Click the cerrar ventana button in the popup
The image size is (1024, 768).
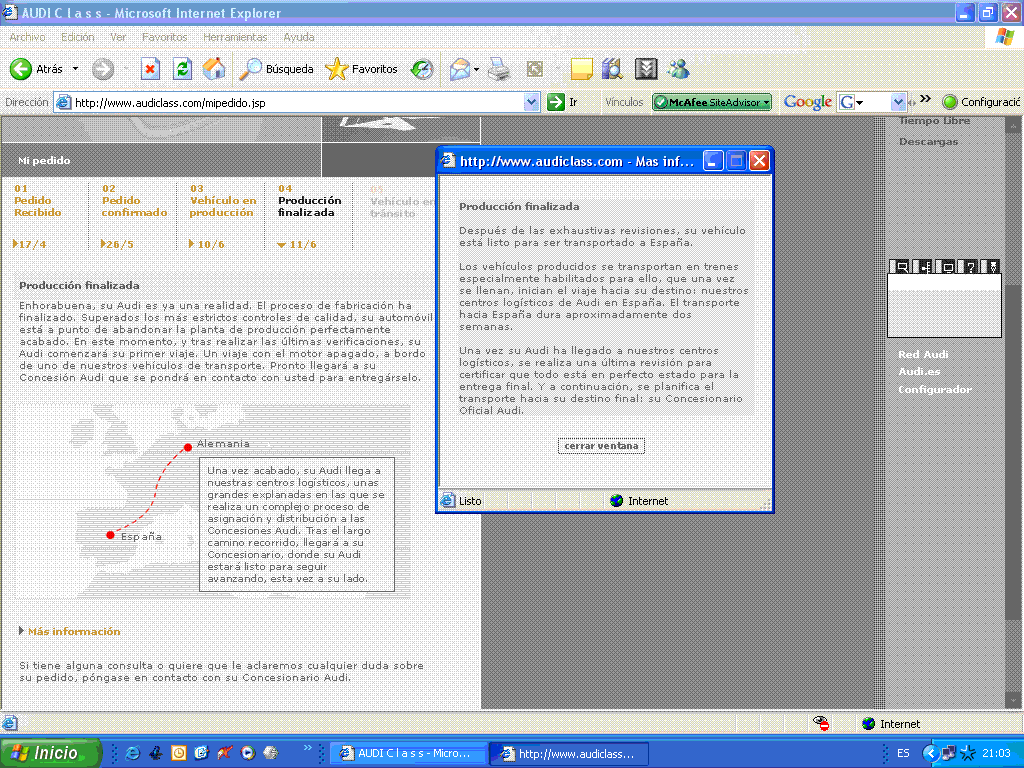(x=601, y=446)
